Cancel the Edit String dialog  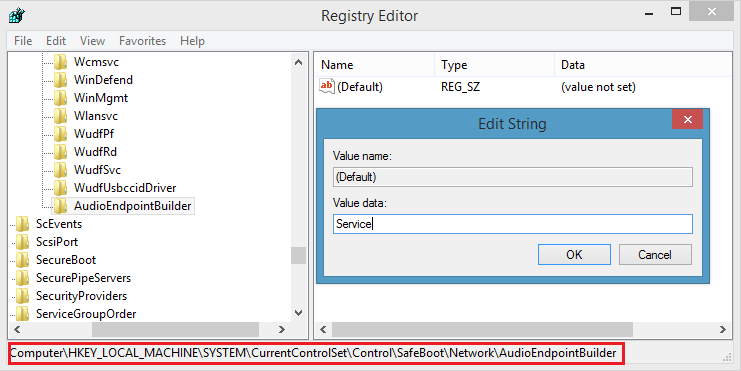655,255
